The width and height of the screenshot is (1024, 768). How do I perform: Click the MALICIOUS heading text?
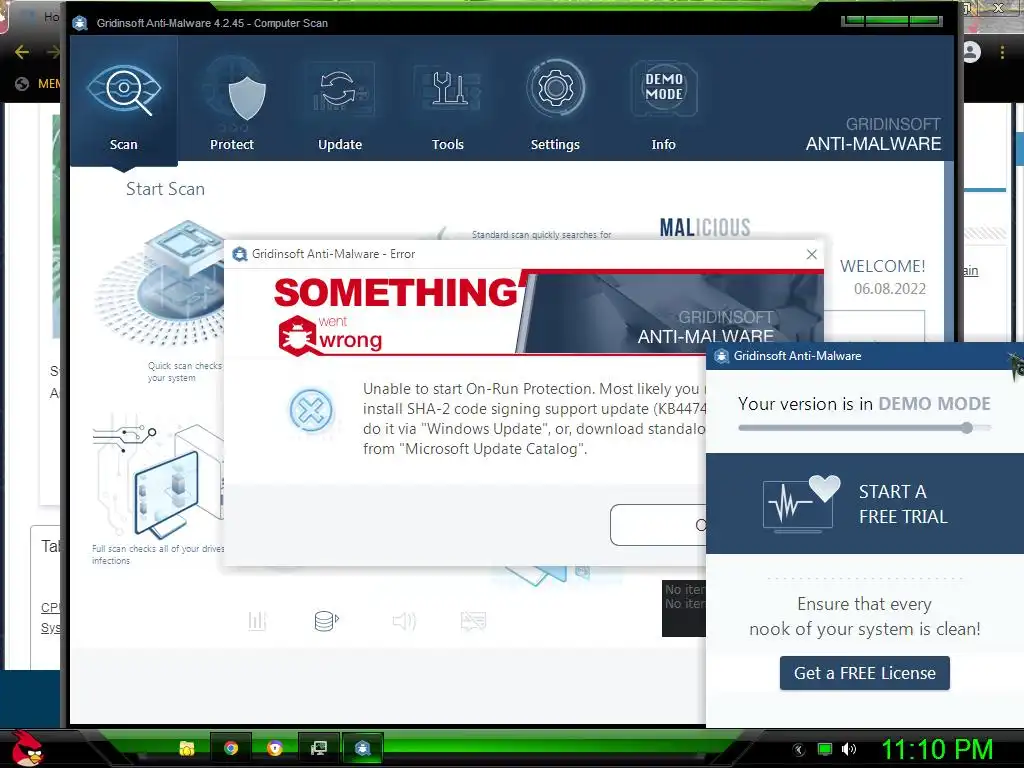(x=705, y=227)
